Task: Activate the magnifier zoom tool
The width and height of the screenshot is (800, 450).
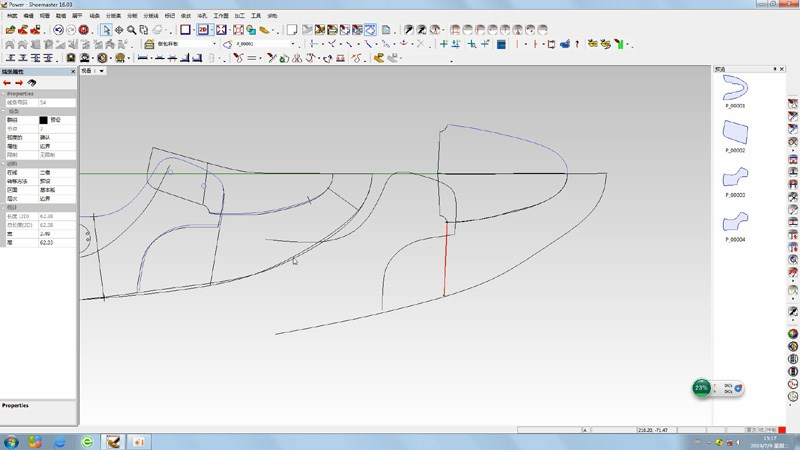Action: click(x=131, y=30)
